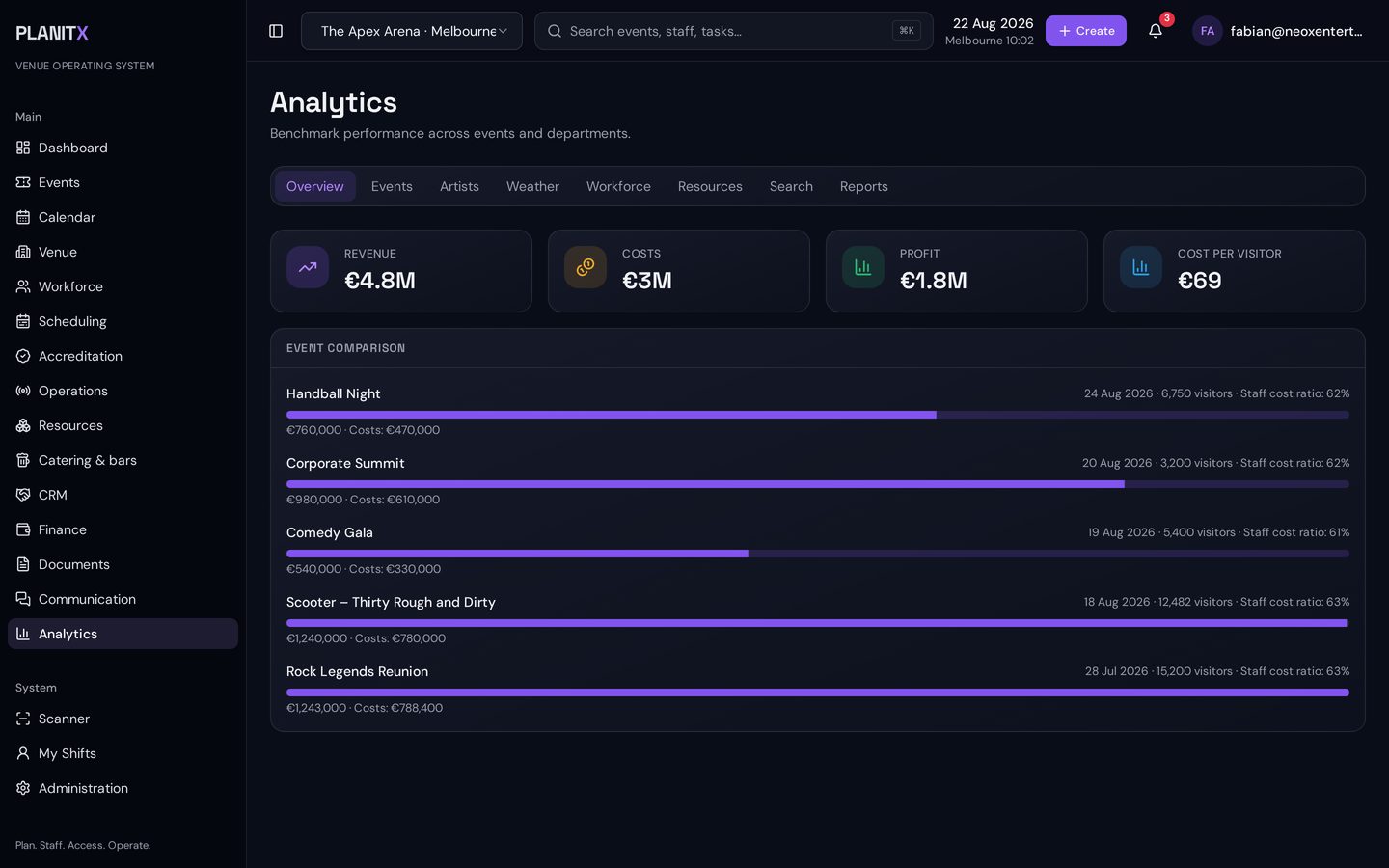Open Operations section

coord(123,391)
